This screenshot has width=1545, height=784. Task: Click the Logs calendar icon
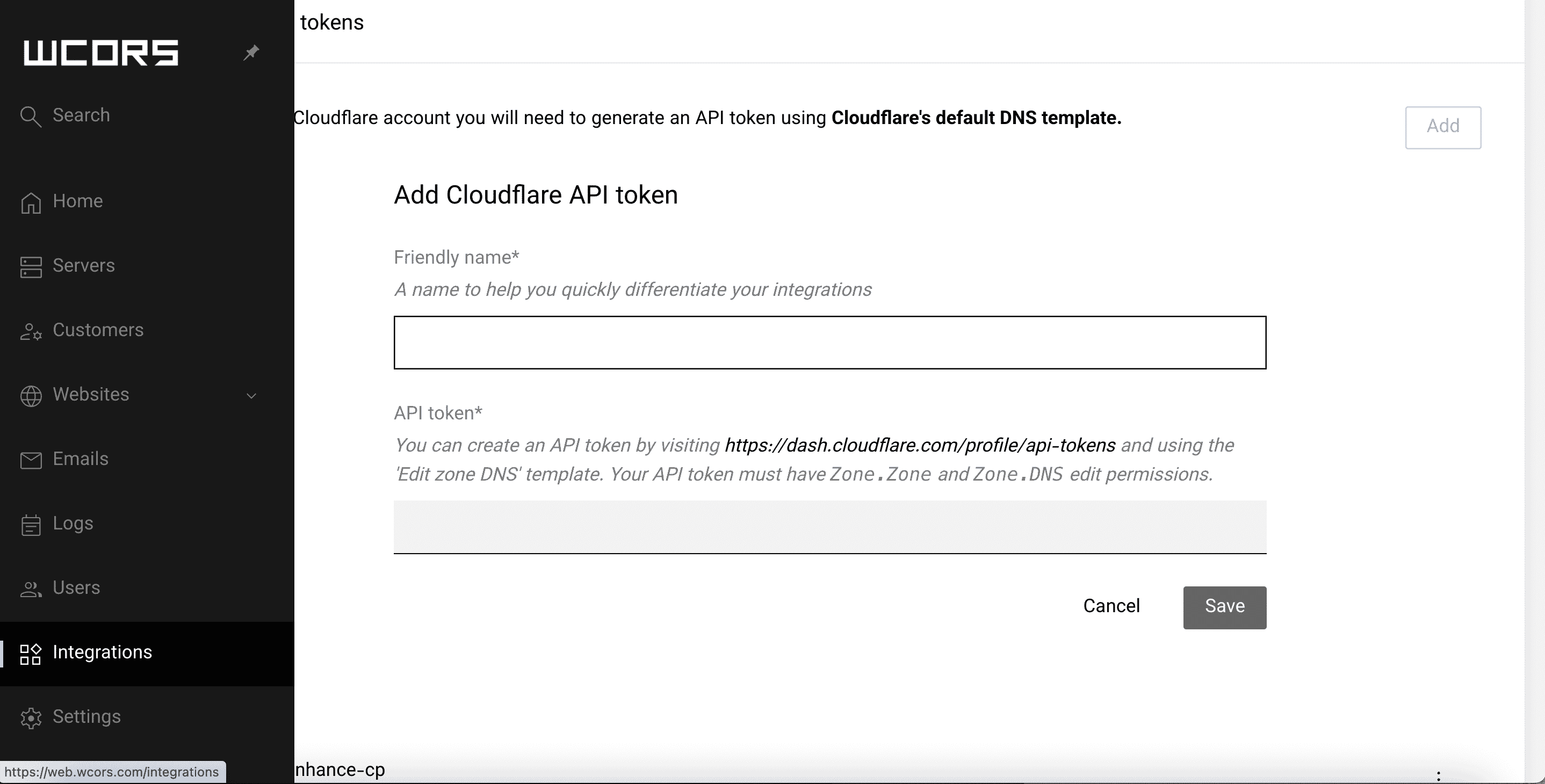[x=31, y=525]
